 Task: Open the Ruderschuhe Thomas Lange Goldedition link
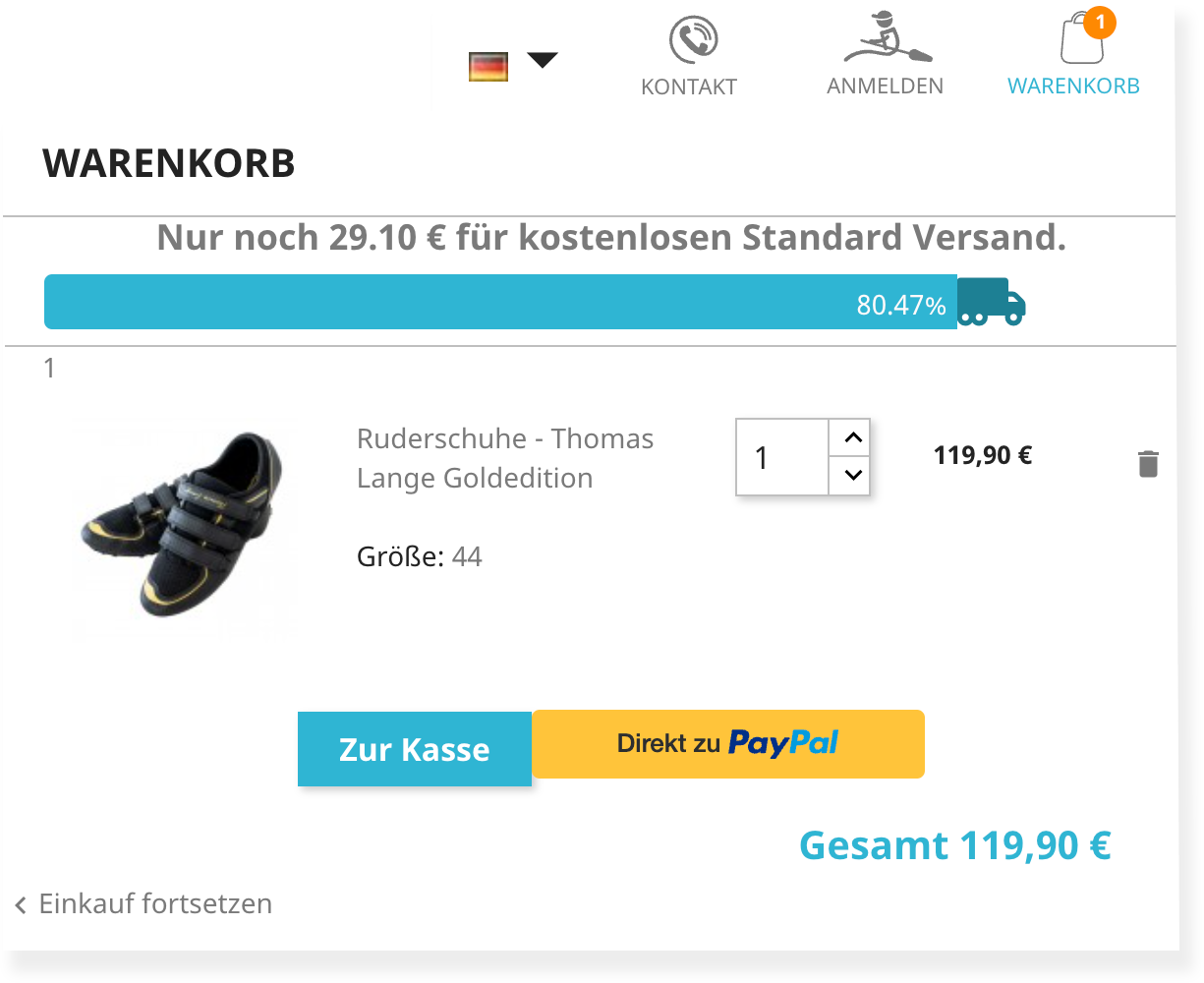coord(505,458)
